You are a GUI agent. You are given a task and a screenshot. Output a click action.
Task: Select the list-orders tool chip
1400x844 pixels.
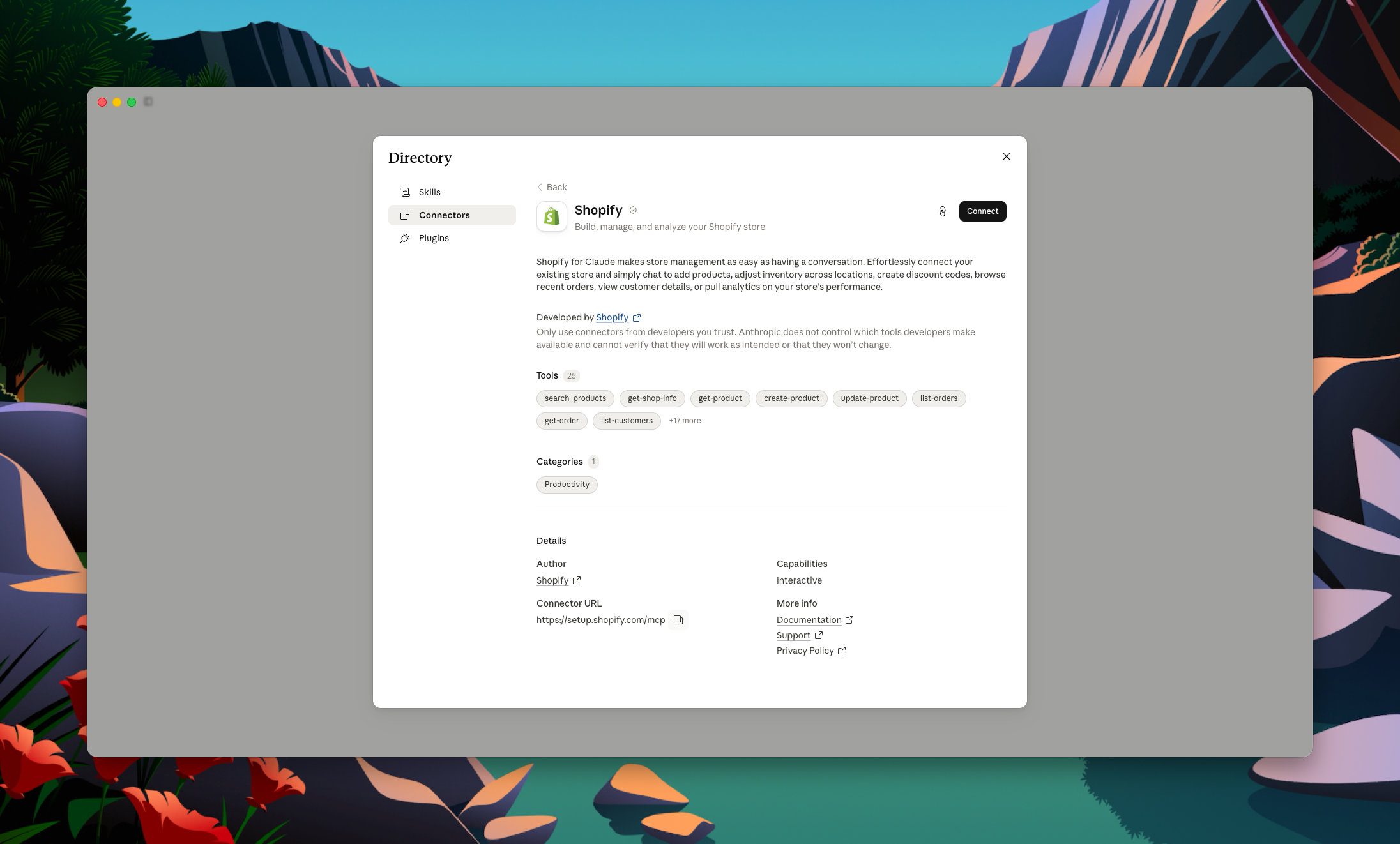point(939,398)
